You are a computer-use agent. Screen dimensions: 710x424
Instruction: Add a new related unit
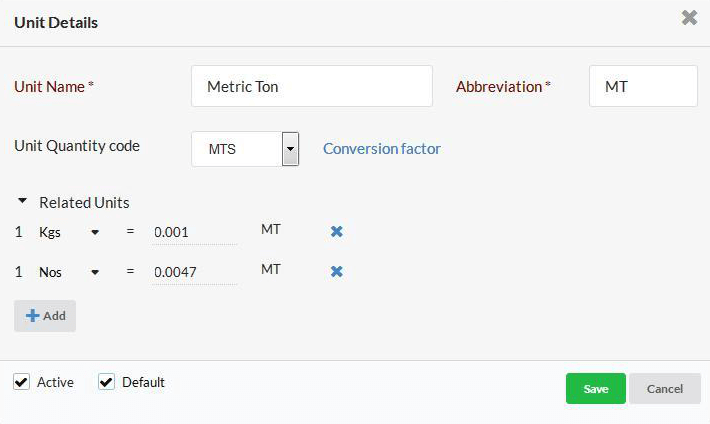pyautogui.click(x=45, y=316)
